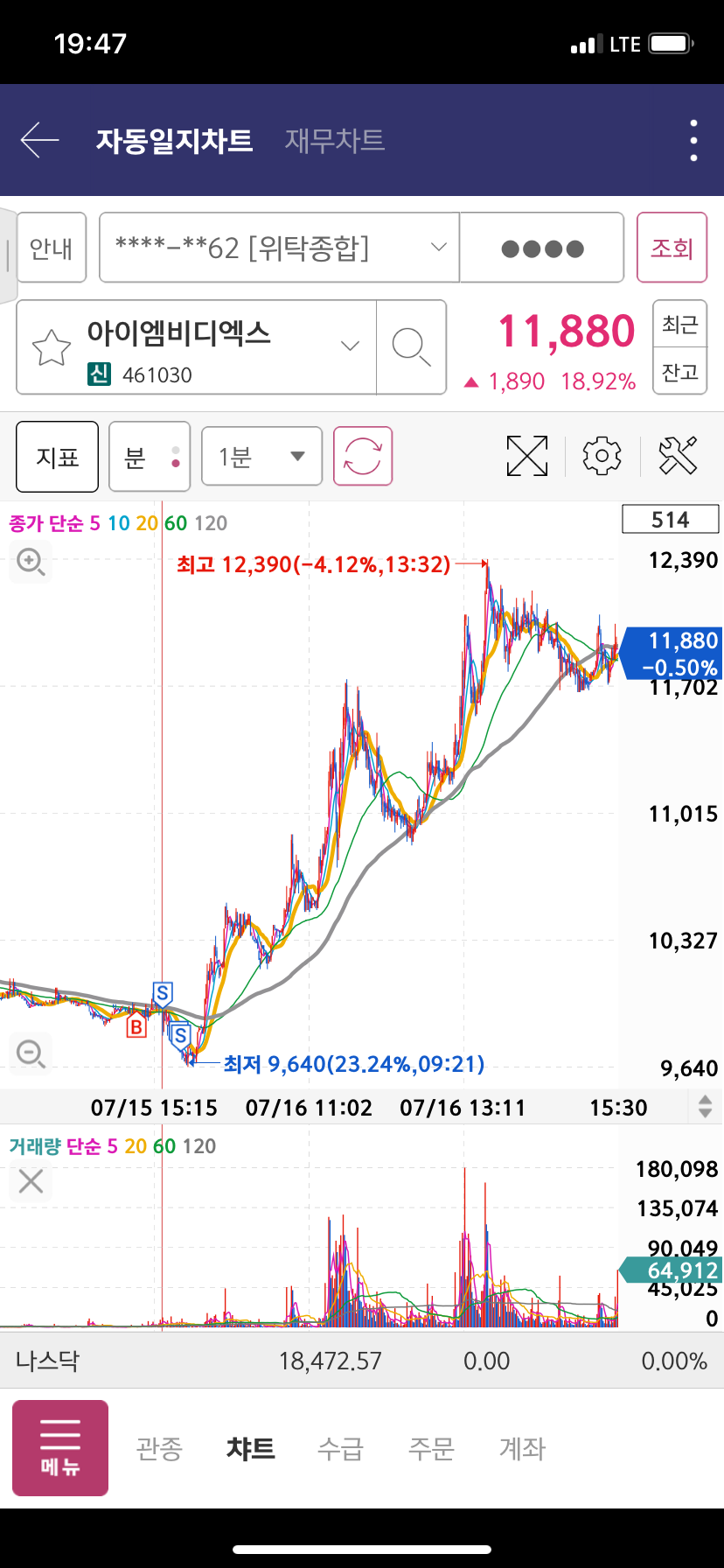Viewport: 724px width, 1568px height.
Task: Tap the back arrow in header
Action: pyautogui.click(x=39, y=140)
